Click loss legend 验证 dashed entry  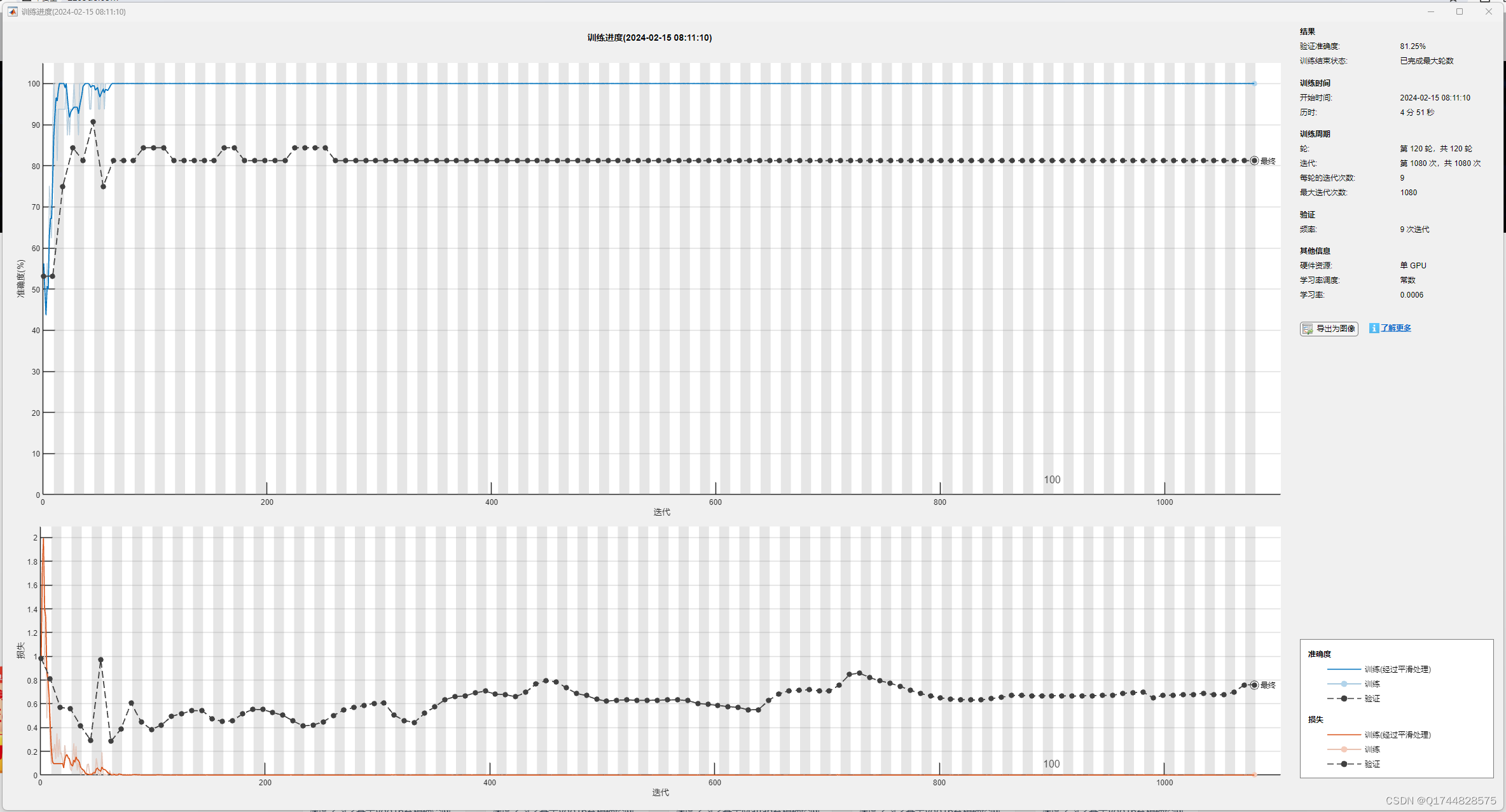[1353, 764]
